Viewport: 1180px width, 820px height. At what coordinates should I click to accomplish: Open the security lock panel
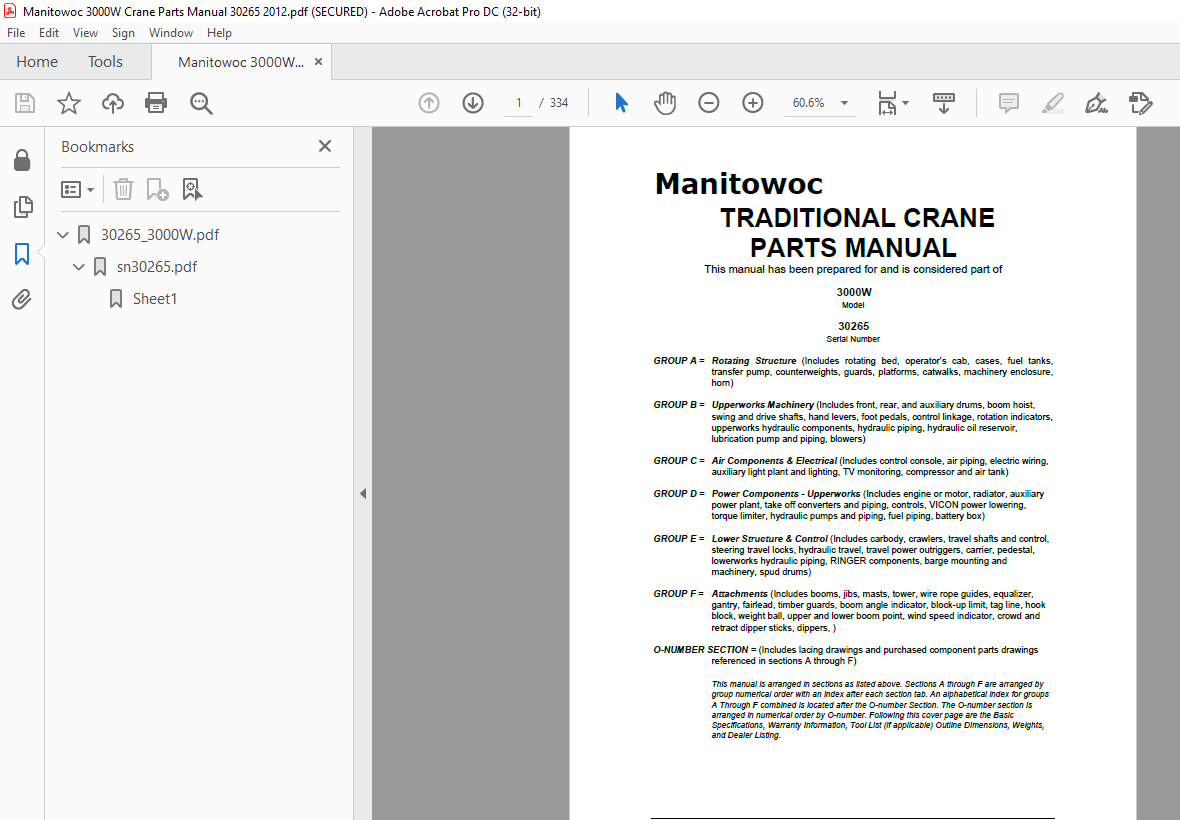(22, 159)
